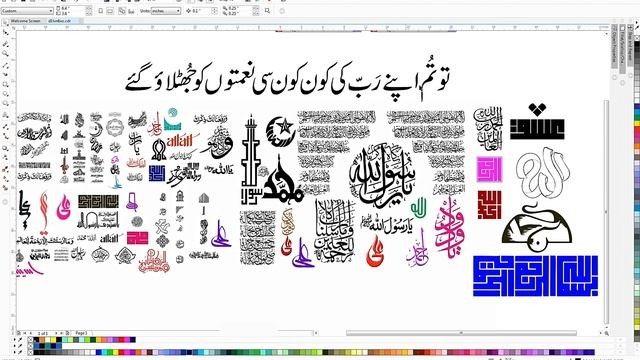Go to the next page in the navigator
This screenshot has width=640, height=360.
click(56, 333)
